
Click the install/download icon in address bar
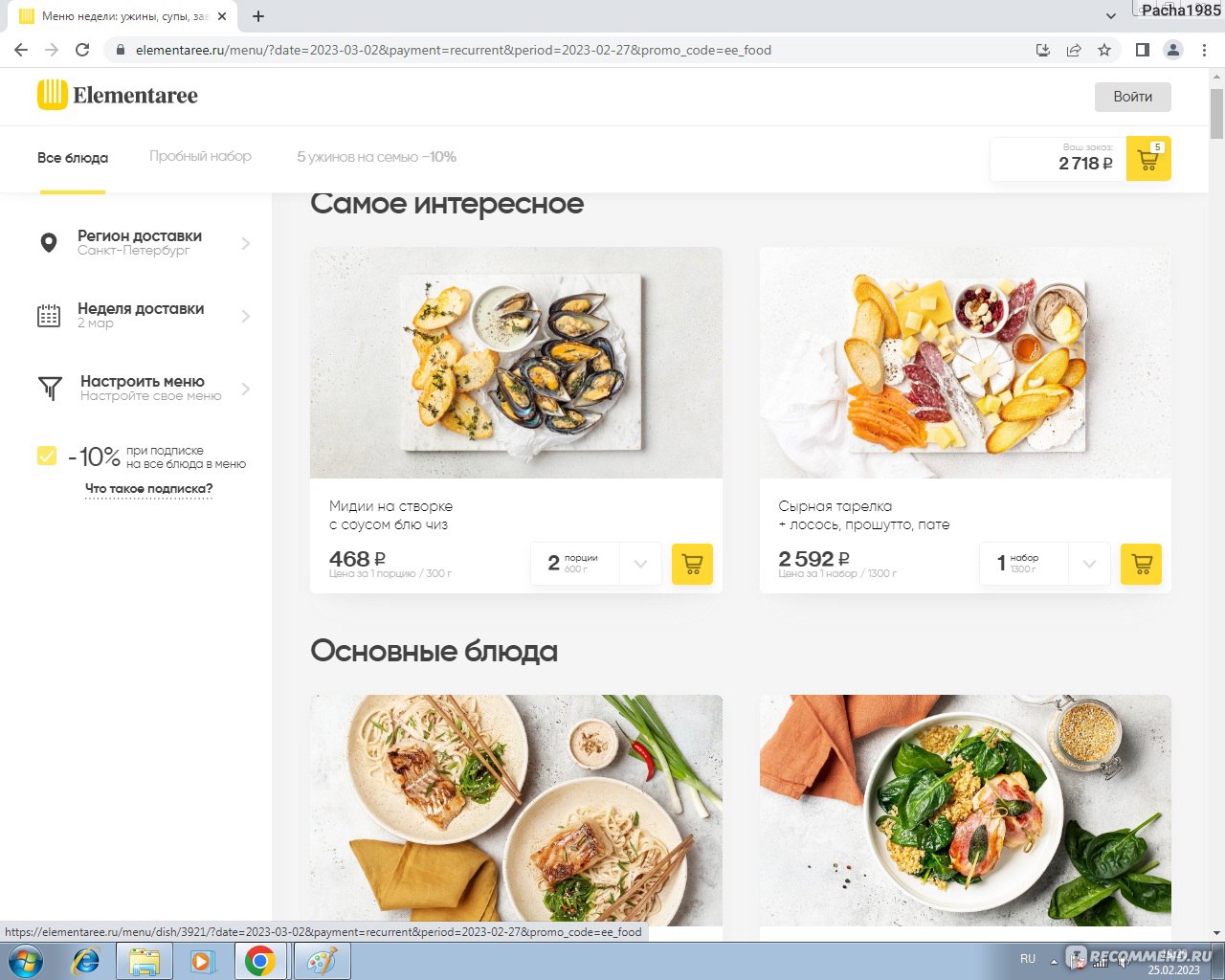coord(1043,50)
